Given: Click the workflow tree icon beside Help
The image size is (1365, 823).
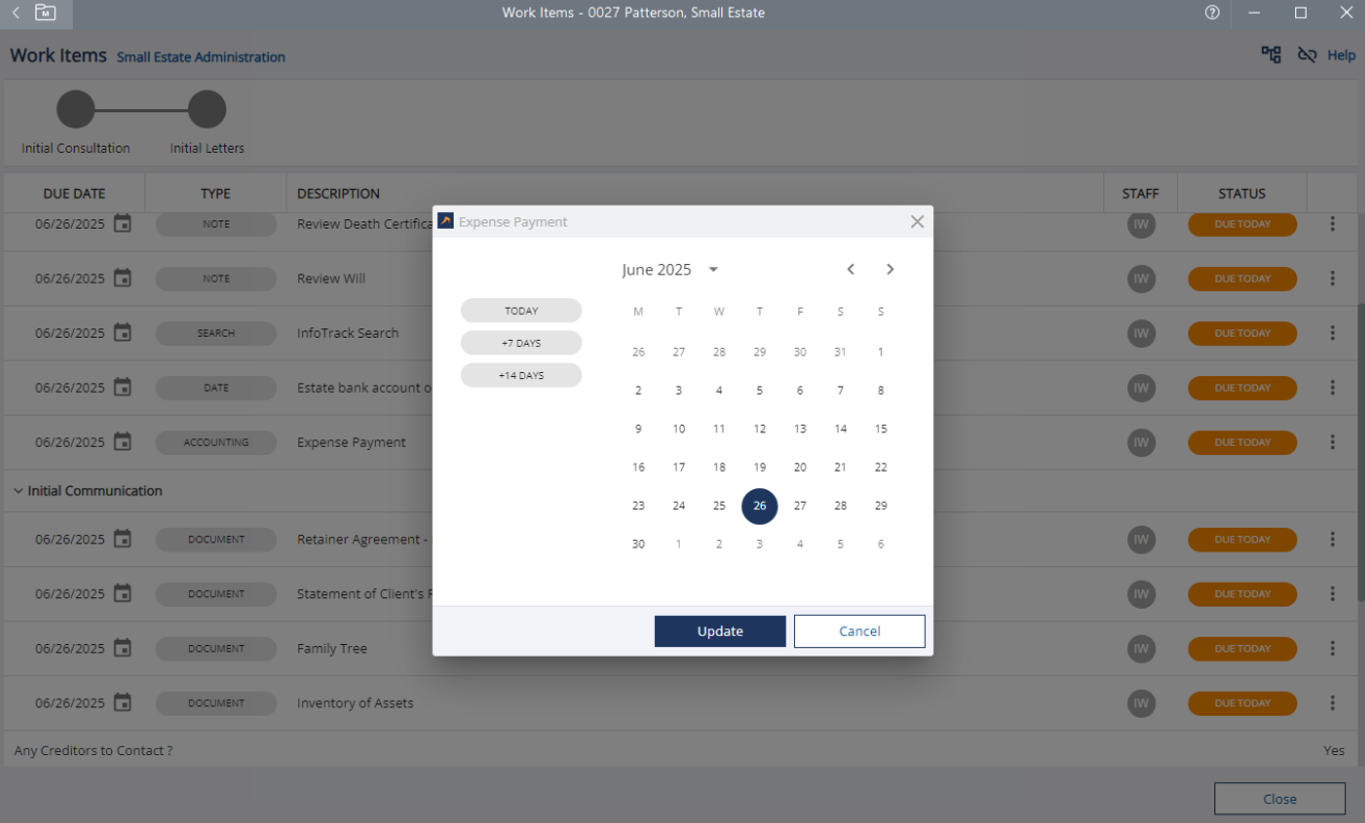Looking at the screenshot, I should click(x=1271, y=55).
